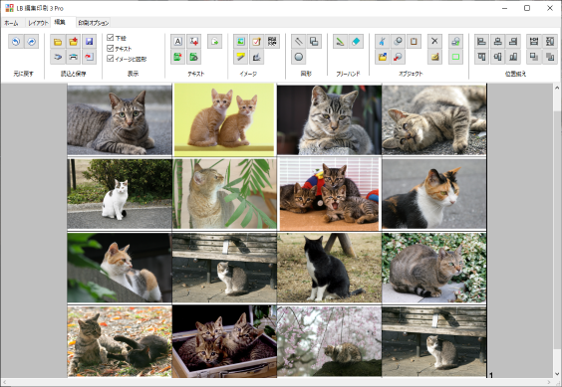Screen dimensions: 562x387
Task: Select the kittens with toy ball photo
Action: pos(329,194)
